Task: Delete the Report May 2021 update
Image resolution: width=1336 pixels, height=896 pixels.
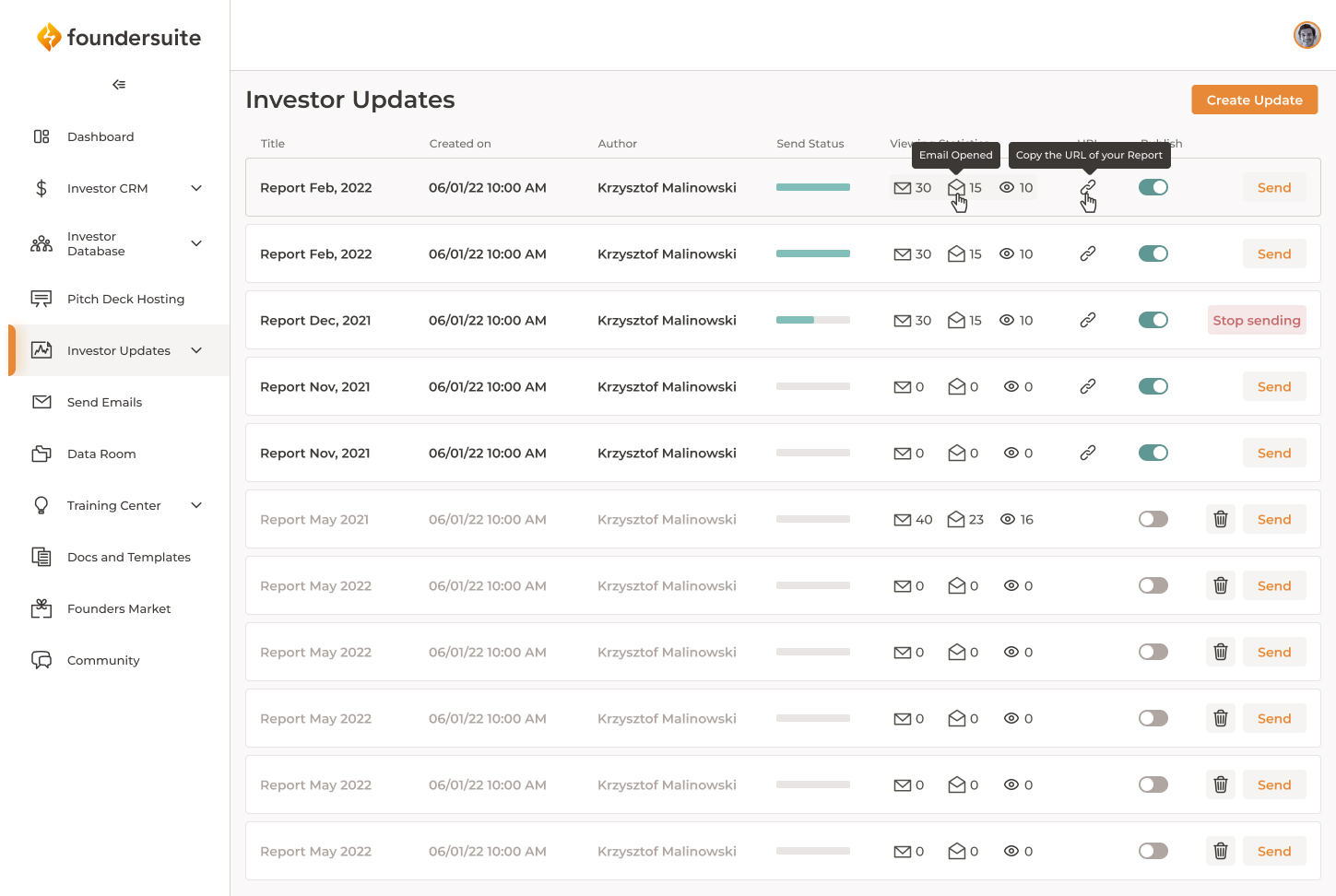Action: point(1220,519)
